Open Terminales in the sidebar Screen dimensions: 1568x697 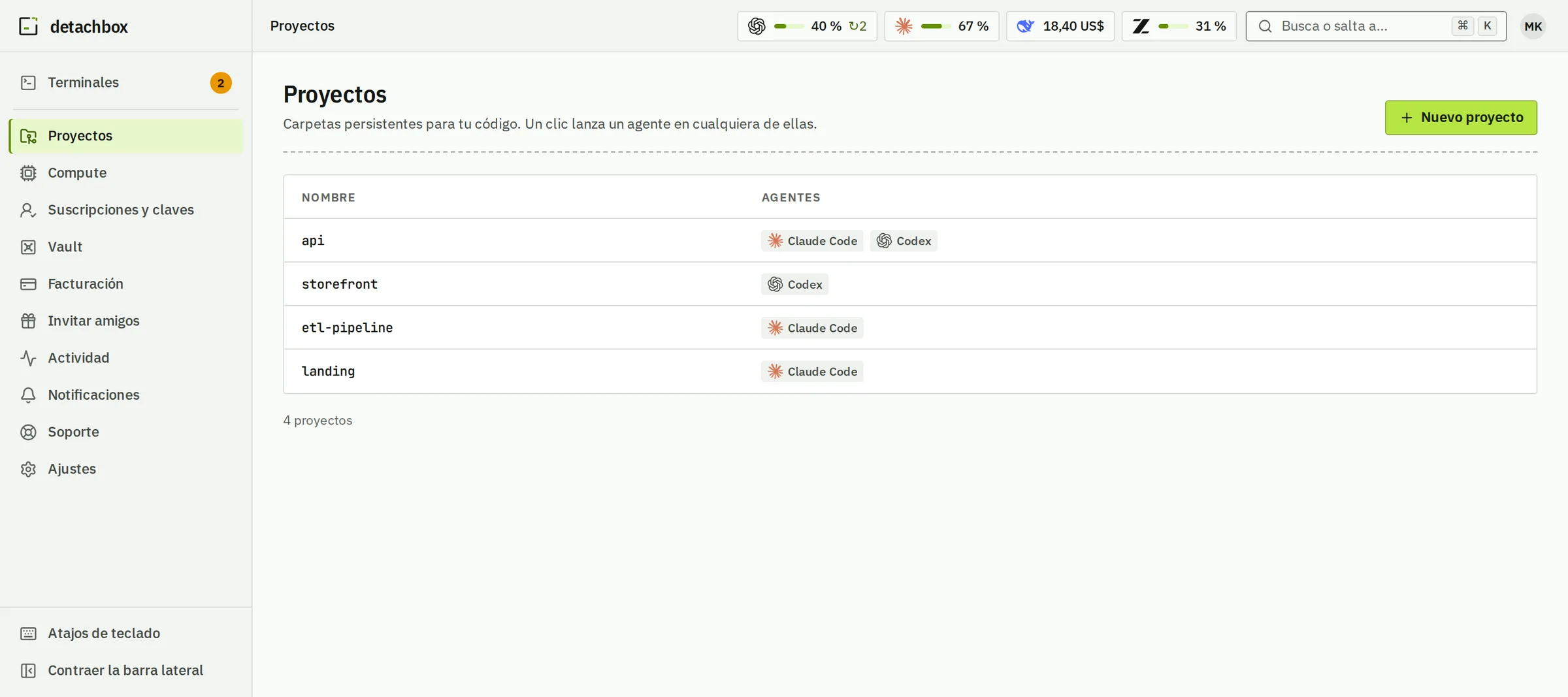[x=126, y=82]
